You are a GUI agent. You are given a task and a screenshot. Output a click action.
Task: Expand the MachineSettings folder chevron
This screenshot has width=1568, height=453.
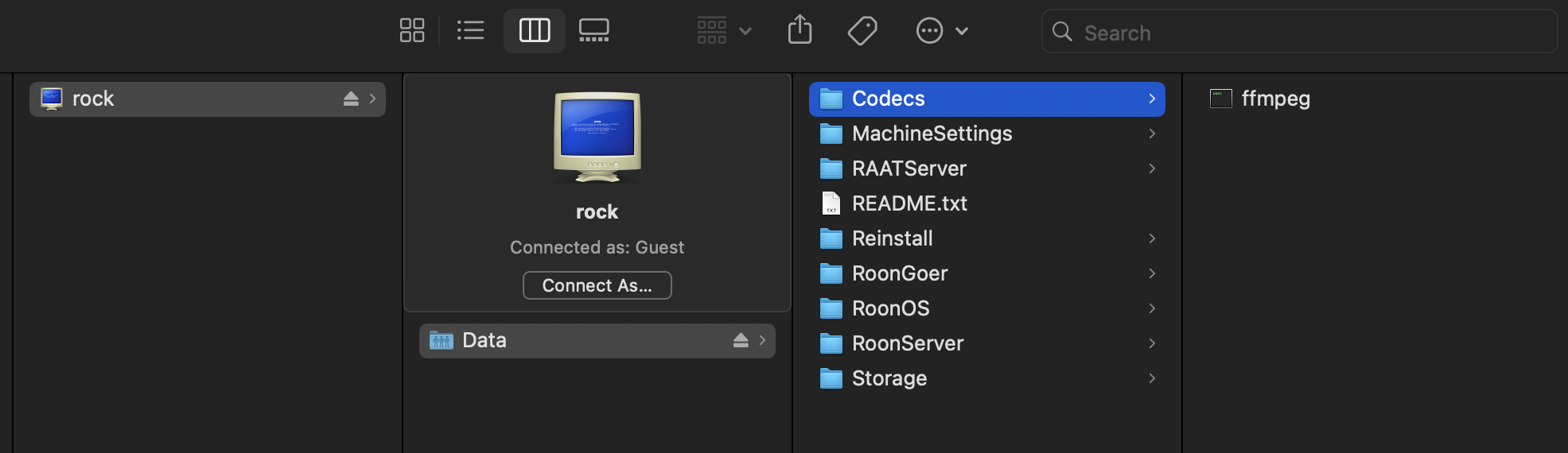(x=1151, y=134)
